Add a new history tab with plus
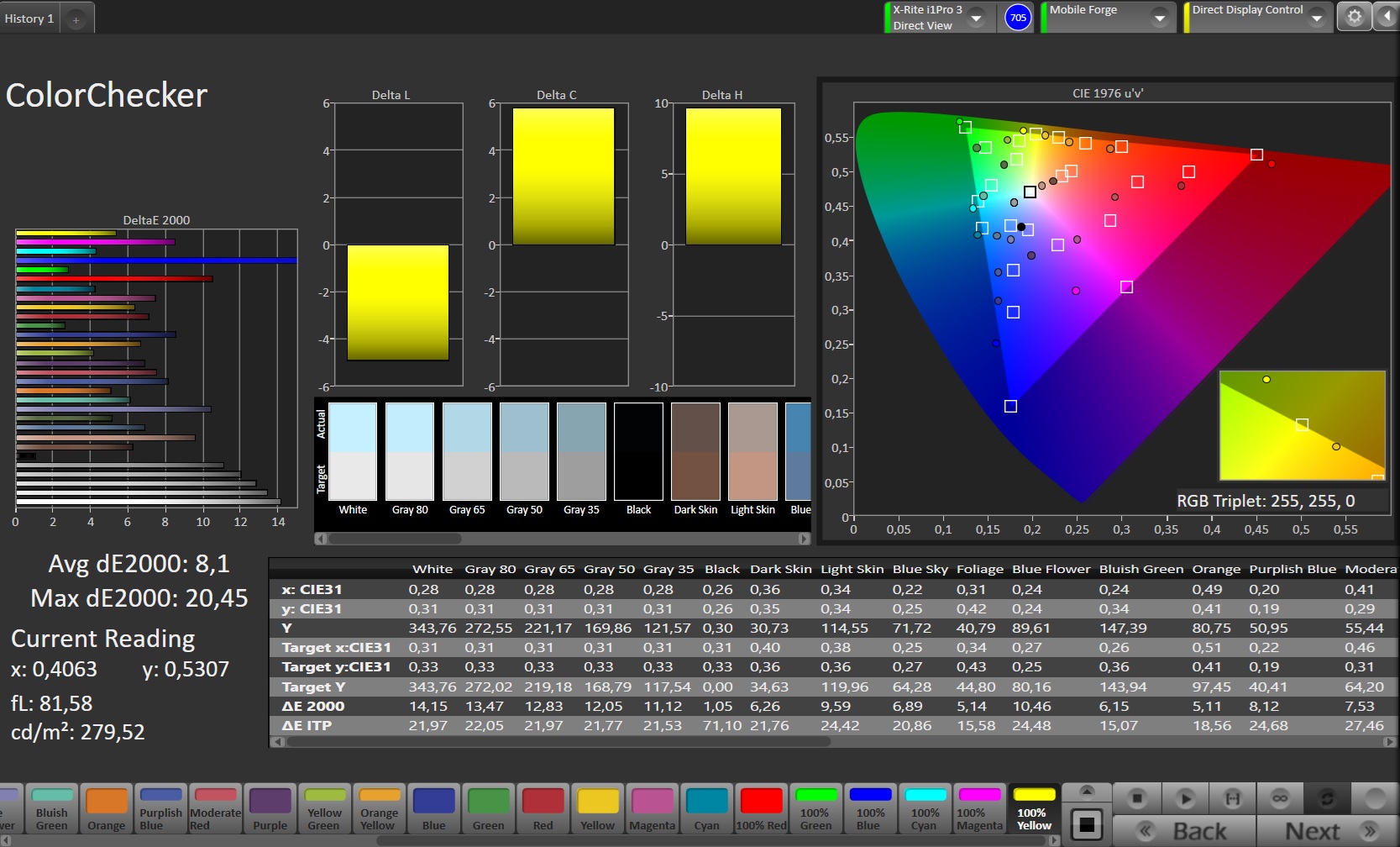 pyautogui.click(x=76, y=19)
